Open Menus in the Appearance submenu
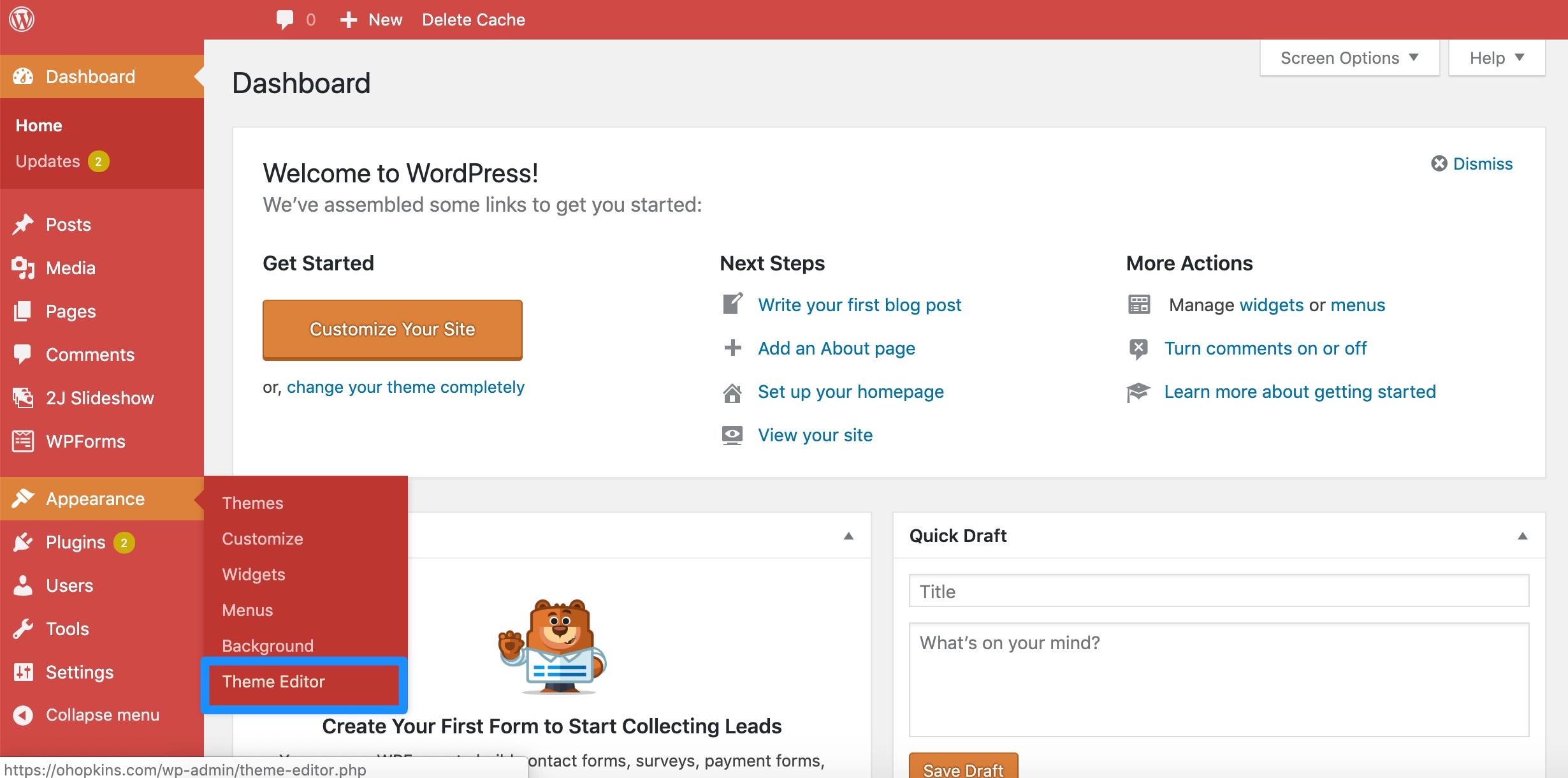This screenshot has height=778, width=1568. click(247, 610)
